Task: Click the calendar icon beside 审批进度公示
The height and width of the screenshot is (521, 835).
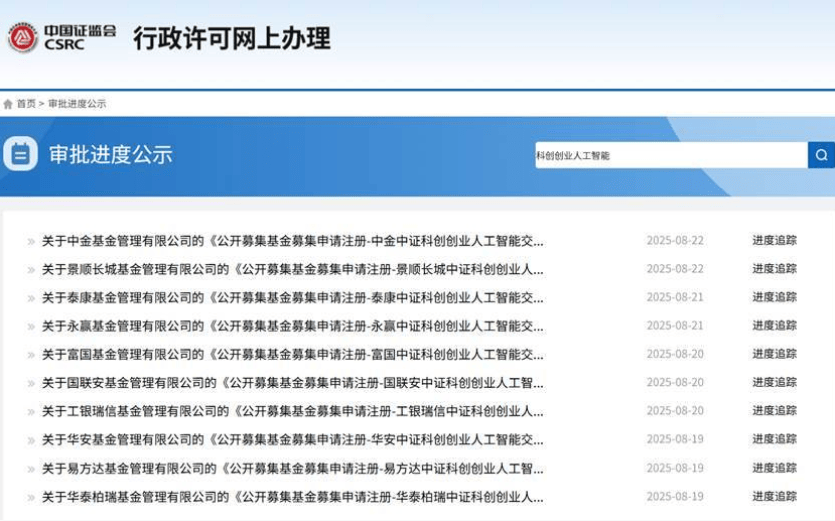Action: pos(20,154)
